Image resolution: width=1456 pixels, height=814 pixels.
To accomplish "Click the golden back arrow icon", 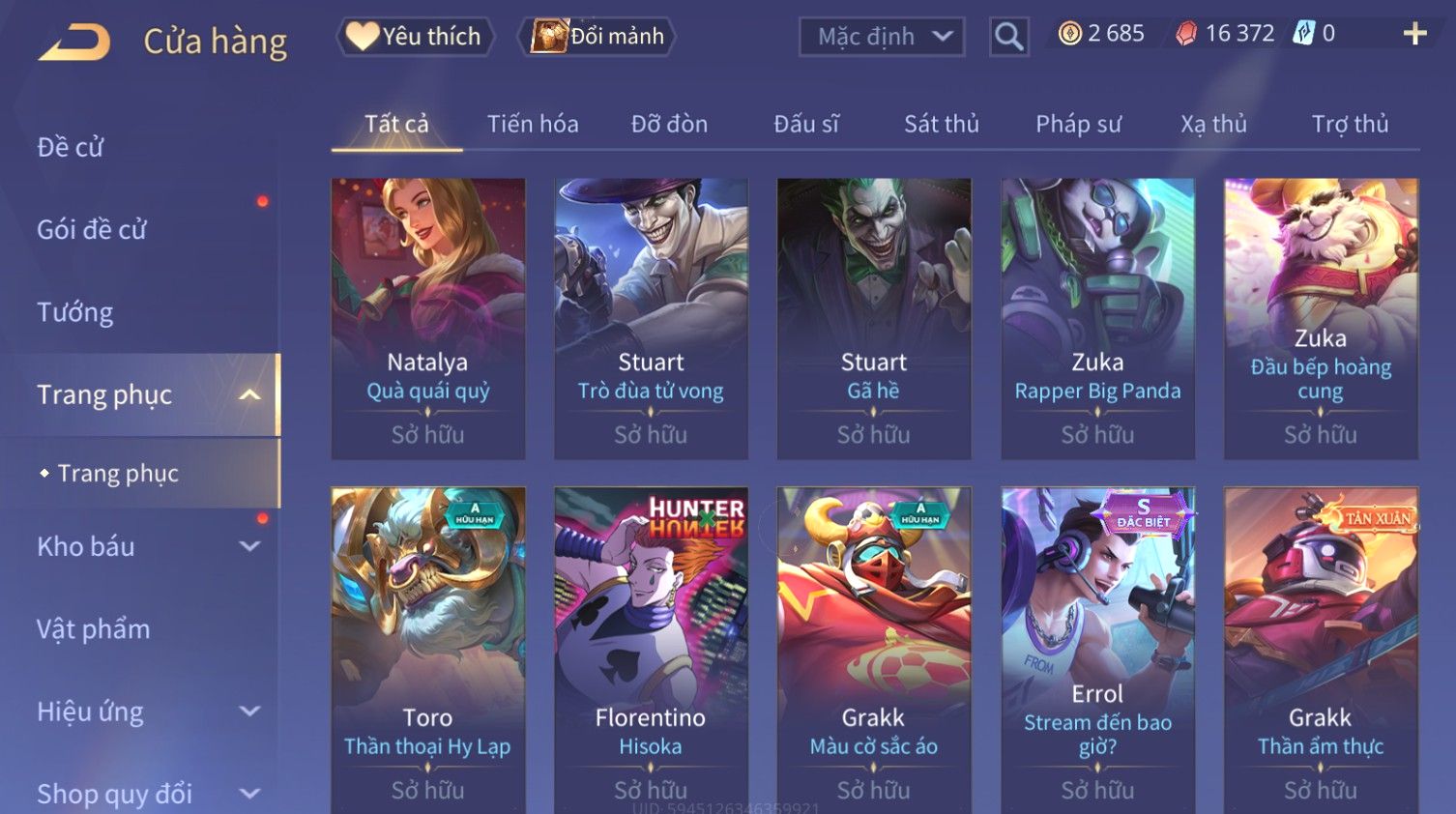I will tap(74, 43).
